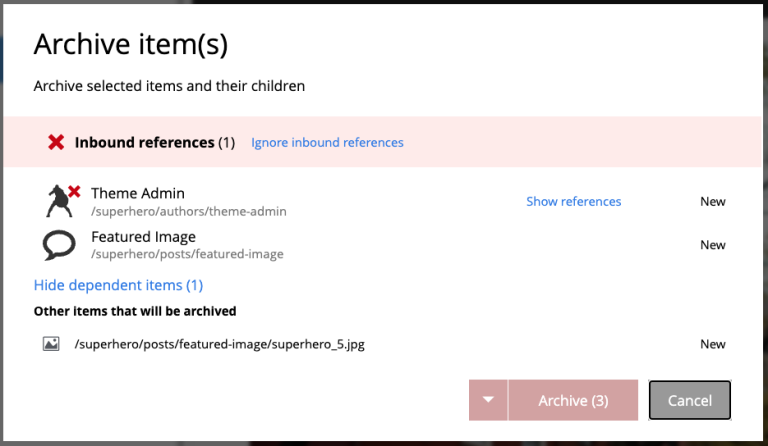Show references for Theme Admin

574,201
